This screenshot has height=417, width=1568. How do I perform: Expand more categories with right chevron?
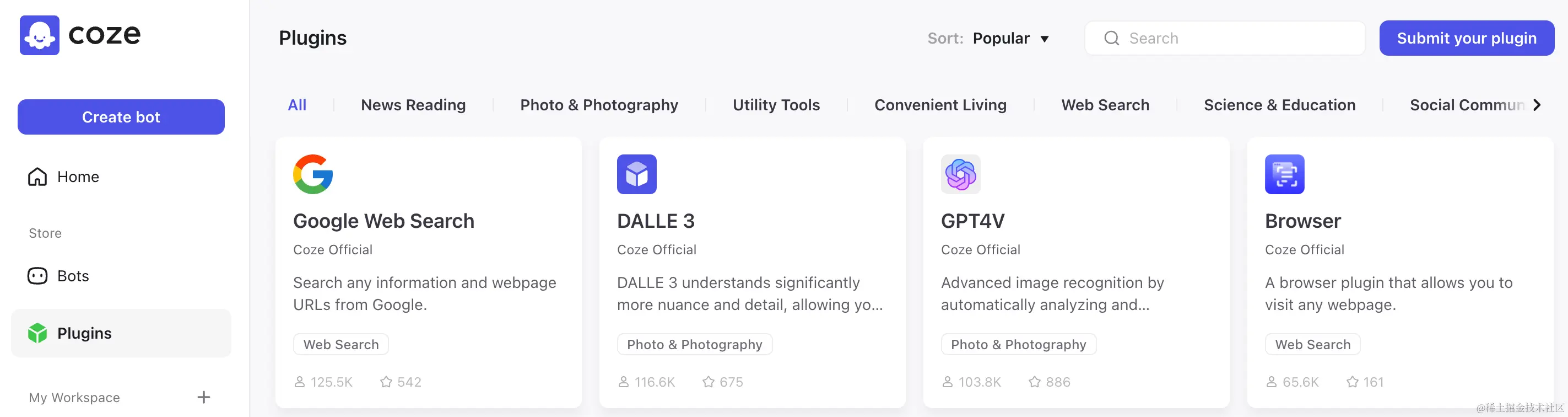[x=1537, y=105]
